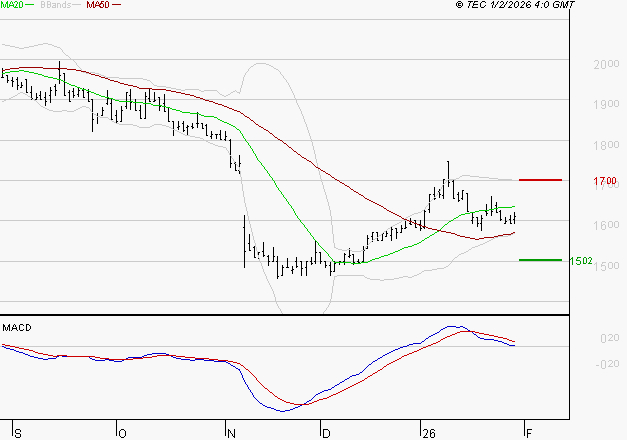Click the S month label on time axis
This screenshot has width=627, height=440.
click(18, 434)
